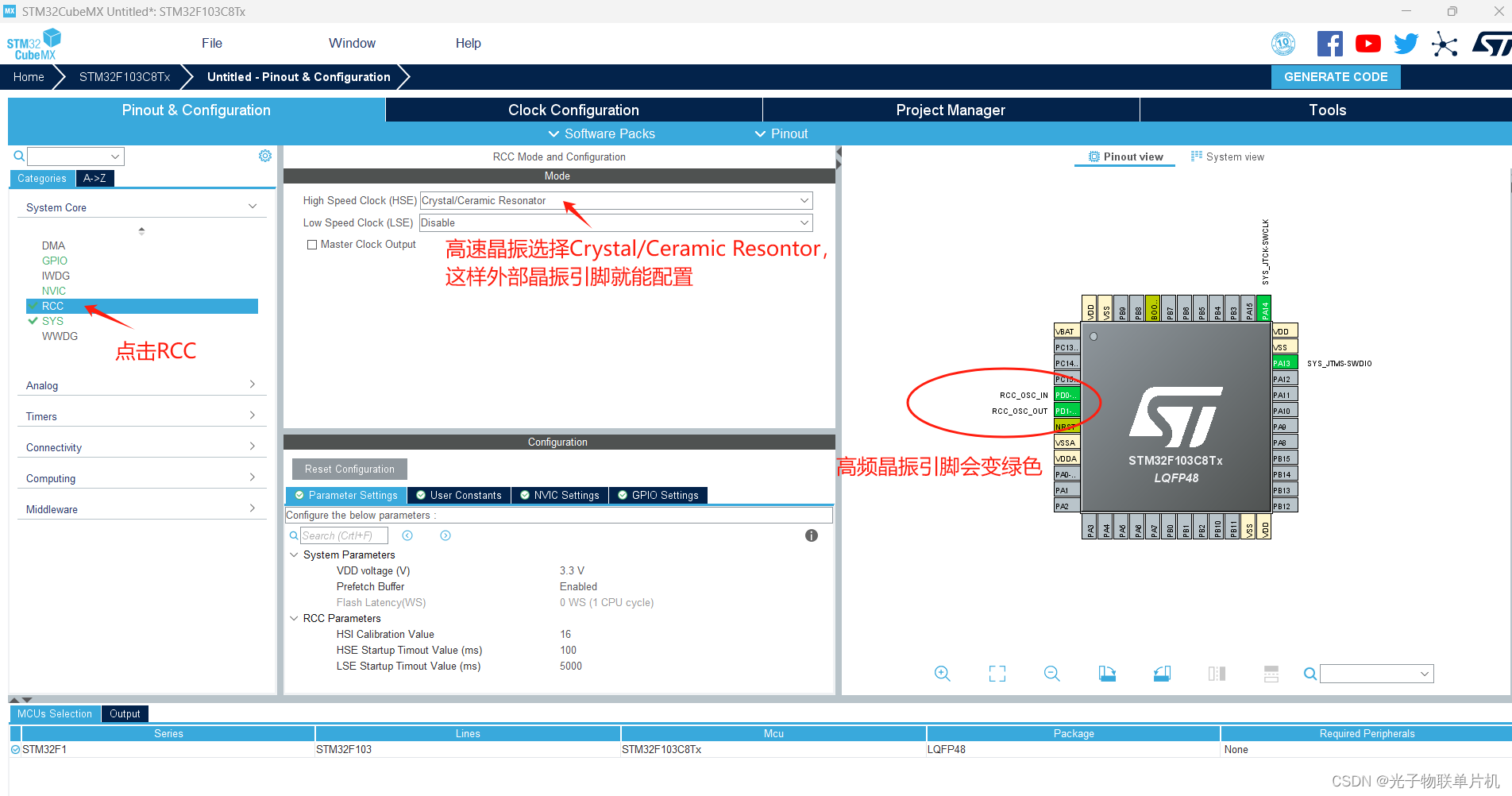Flip the chip view horizontally
The height and width of the screenshot is (796, 1512).
point(1217,674)
